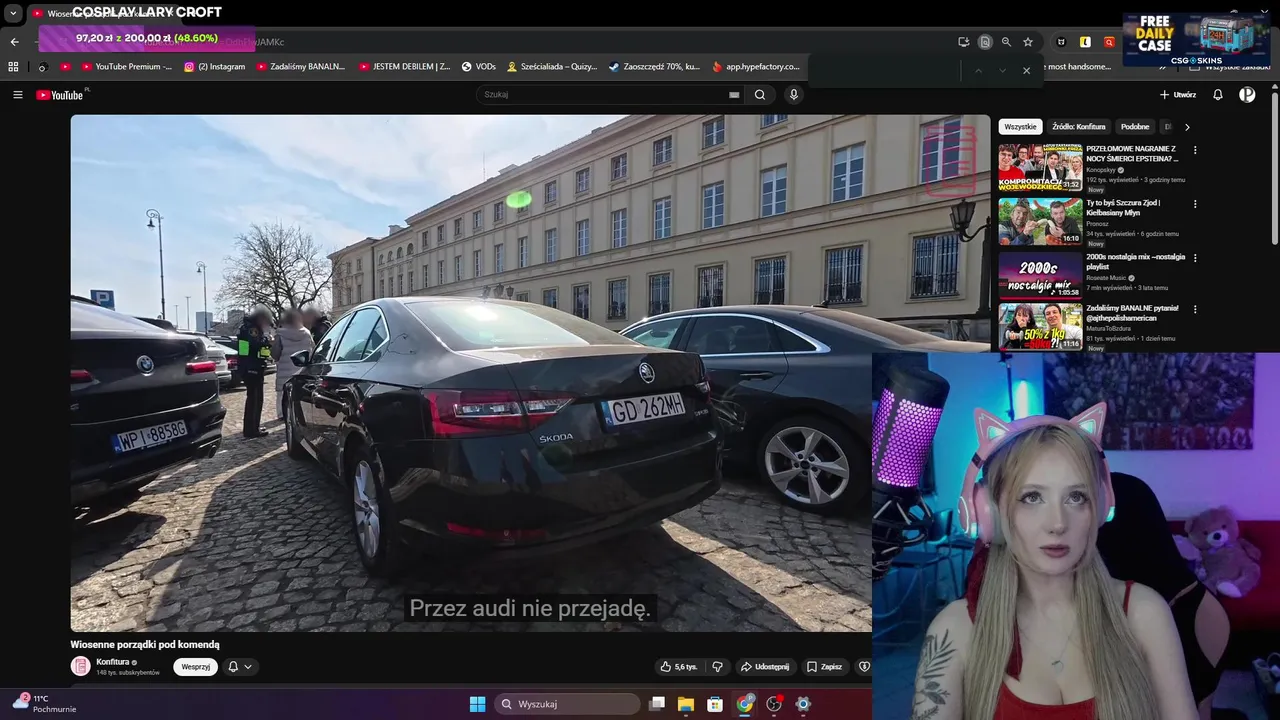Click the Udostępnij share button
The image size is (1280, 720).
[765, 667]
